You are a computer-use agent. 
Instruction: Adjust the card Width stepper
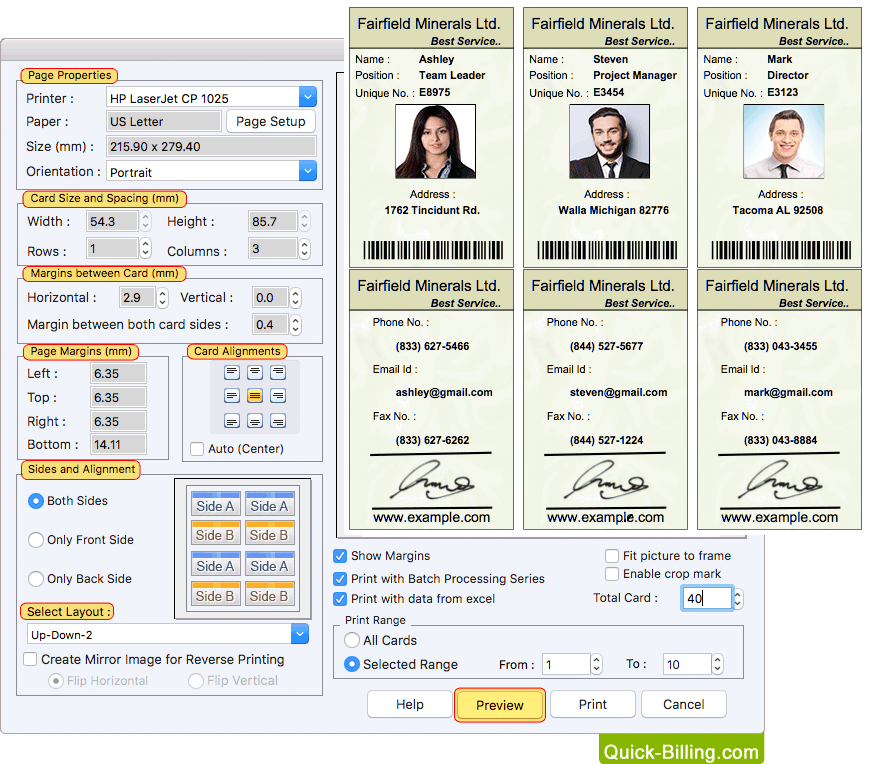pos(145,221)
